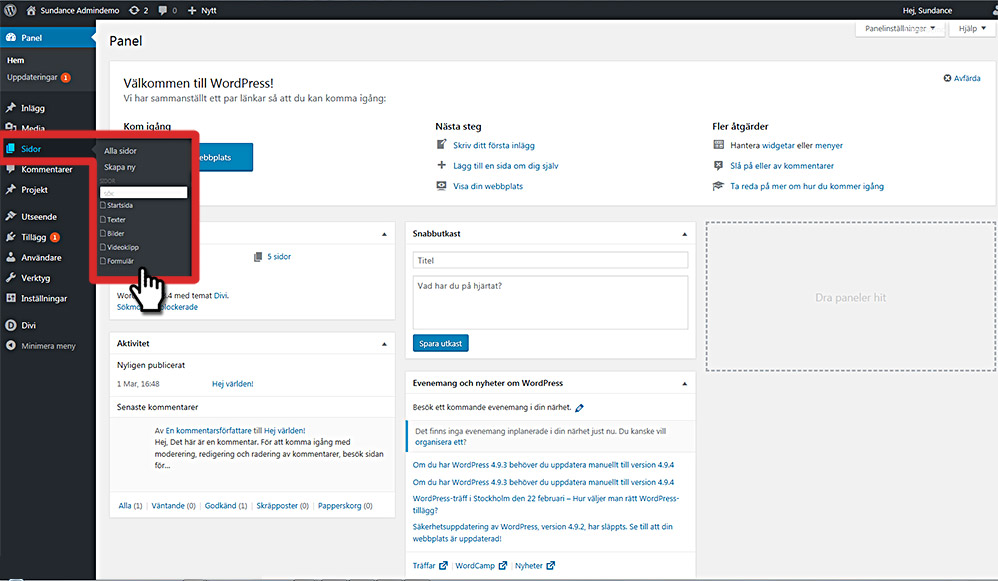Expand the Panelinställningar screen options dropdown
This screenshot has height=581, width=998.
pyautogui.click(x=899, y=29)
